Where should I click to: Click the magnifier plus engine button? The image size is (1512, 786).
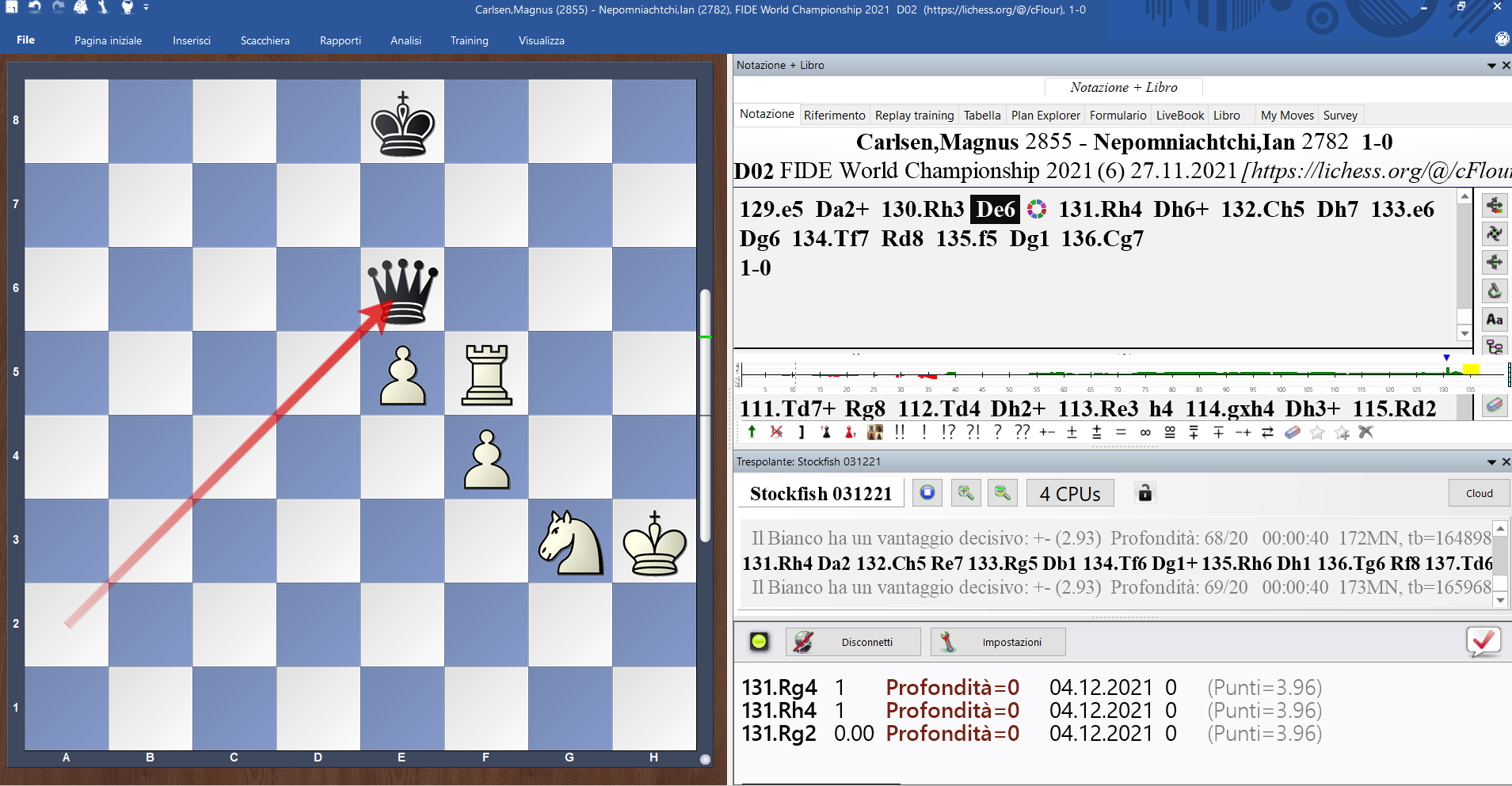pos(965,493)
